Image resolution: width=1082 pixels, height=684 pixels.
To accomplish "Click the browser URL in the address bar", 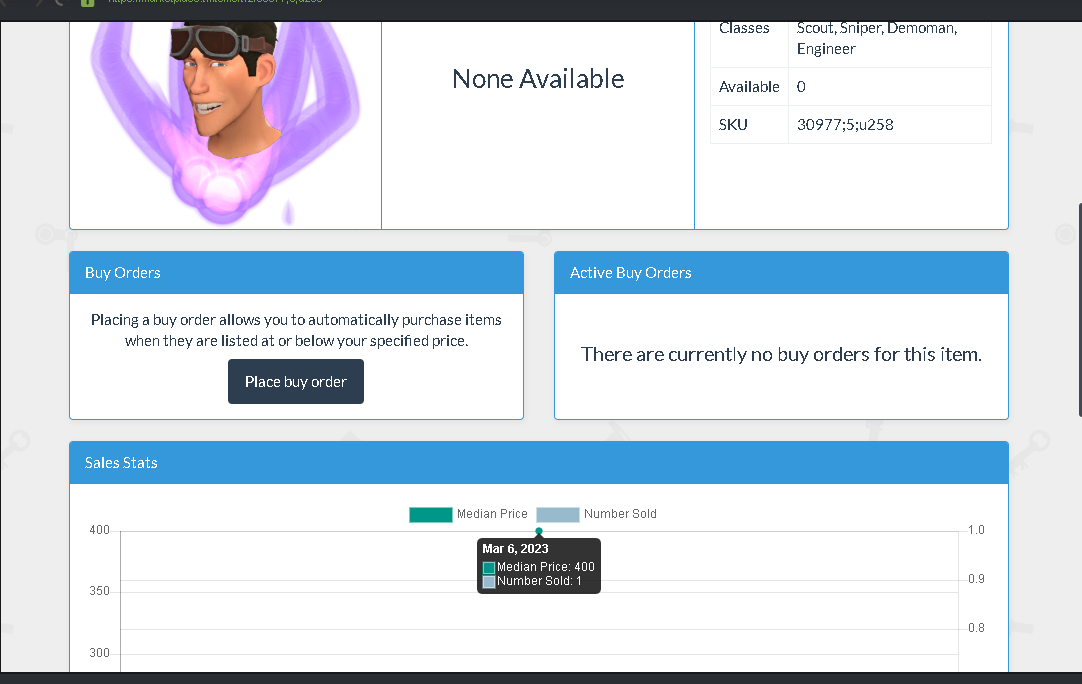I will (x=215, y=1).
